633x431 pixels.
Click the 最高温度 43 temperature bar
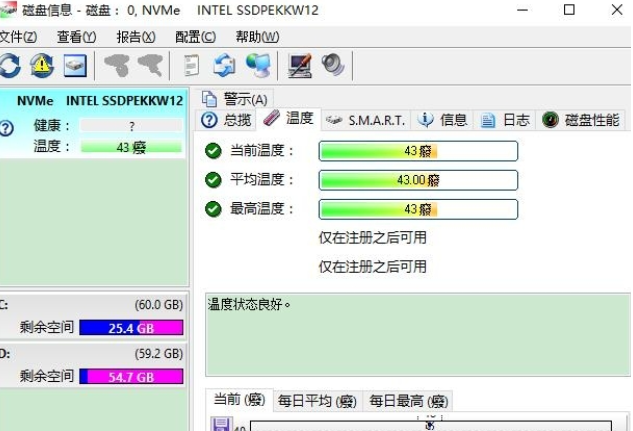[418, 209]
